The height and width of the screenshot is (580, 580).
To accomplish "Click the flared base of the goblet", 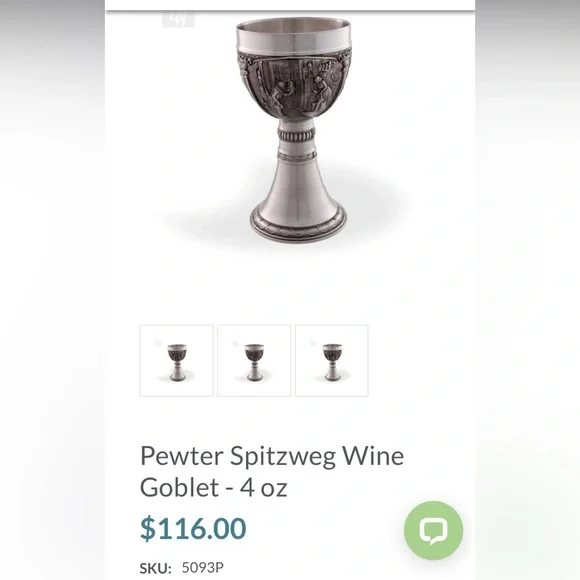I will pyautogui.click(x=298, y=204).
